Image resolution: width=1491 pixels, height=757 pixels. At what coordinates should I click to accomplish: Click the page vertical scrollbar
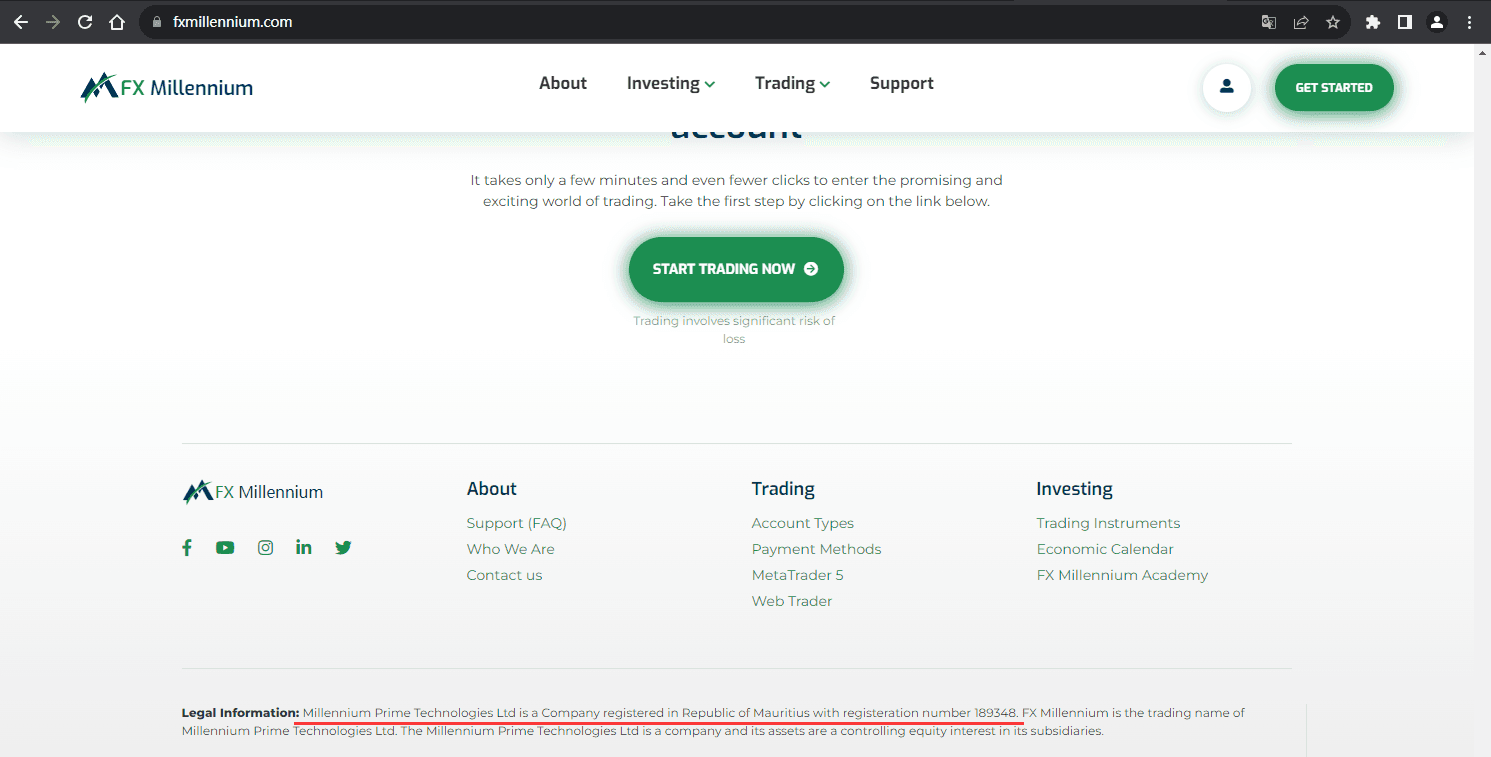tap(1482, 400)
